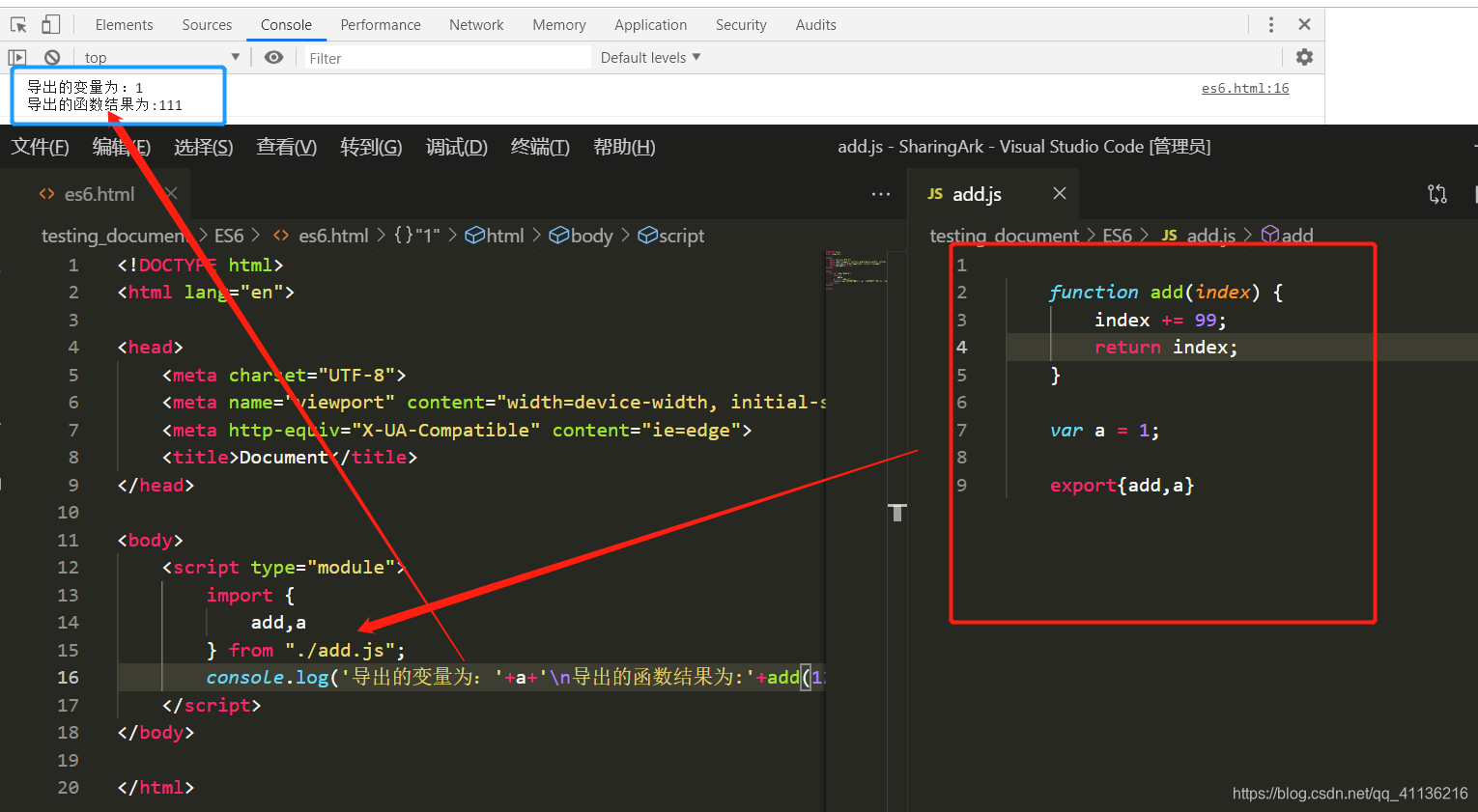Viewport: 1478px width, 812px height.
Task: Open the Default levels dropdown
Action: point(650,57)
